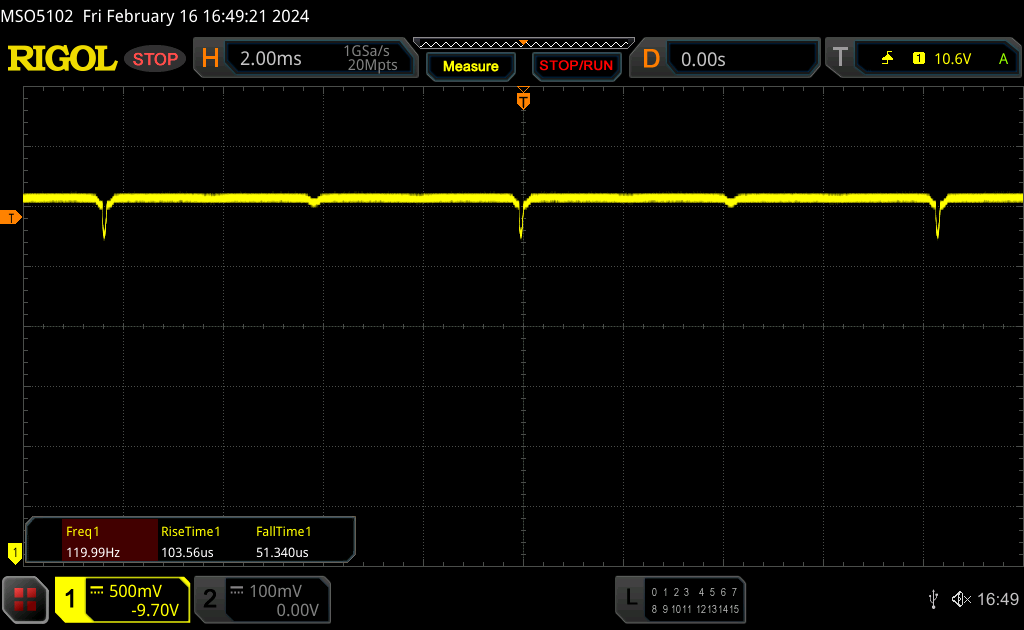Click the RIGOL logo
Viewport: 1024px width, 630px height.
click(62, 59)
